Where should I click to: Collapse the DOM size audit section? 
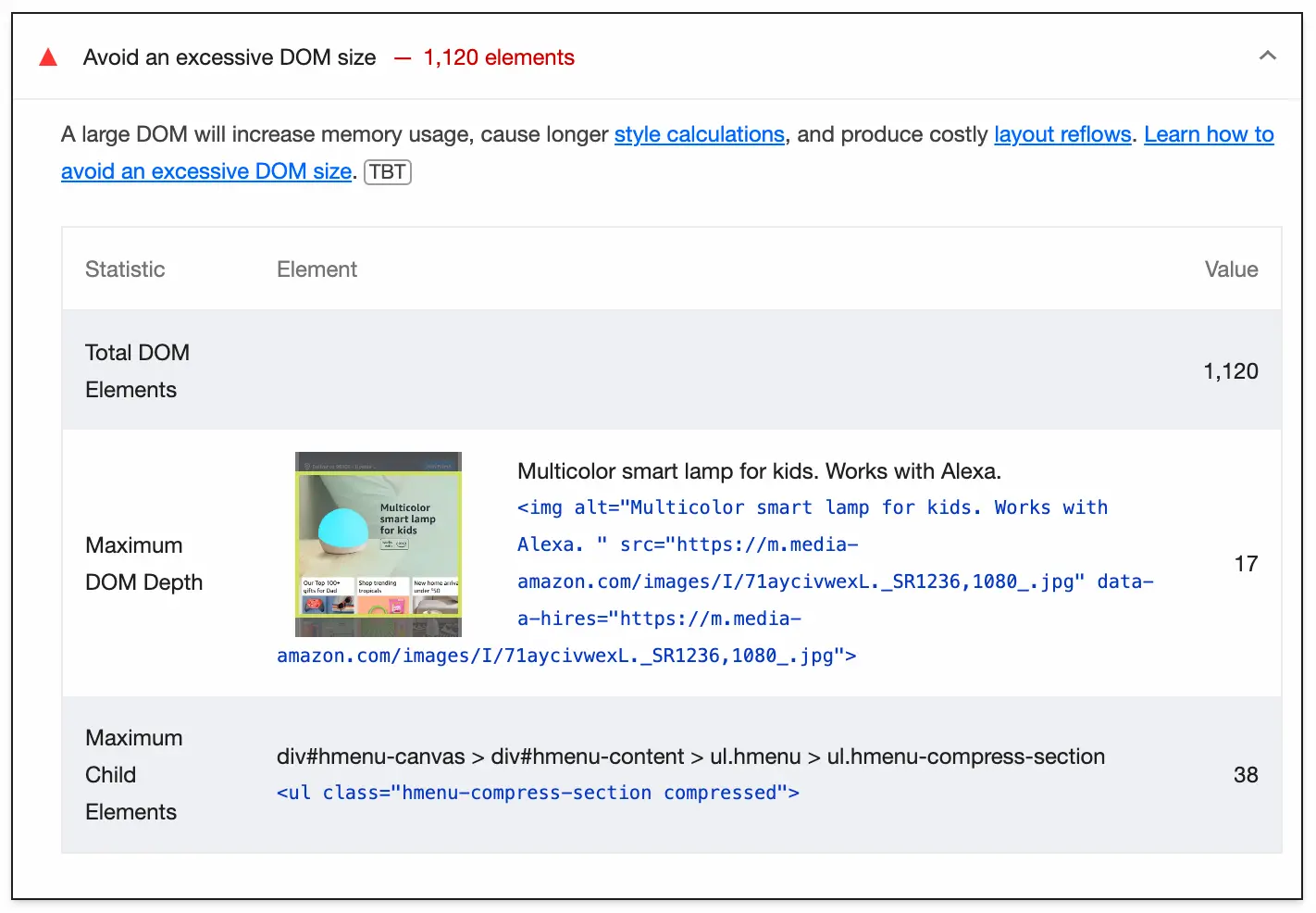pyautogui.click(x=1268, y=56)
